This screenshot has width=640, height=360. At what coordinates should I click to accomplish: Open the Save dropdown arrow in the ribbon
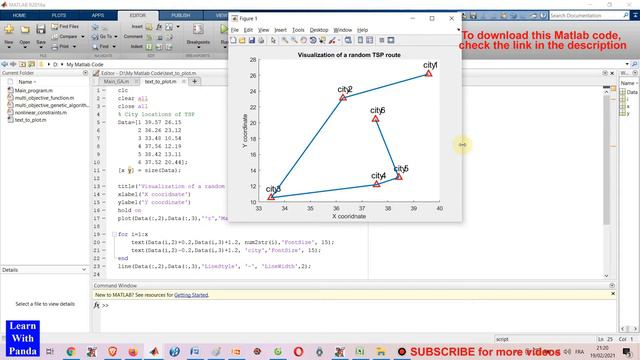tap(40, 47)
